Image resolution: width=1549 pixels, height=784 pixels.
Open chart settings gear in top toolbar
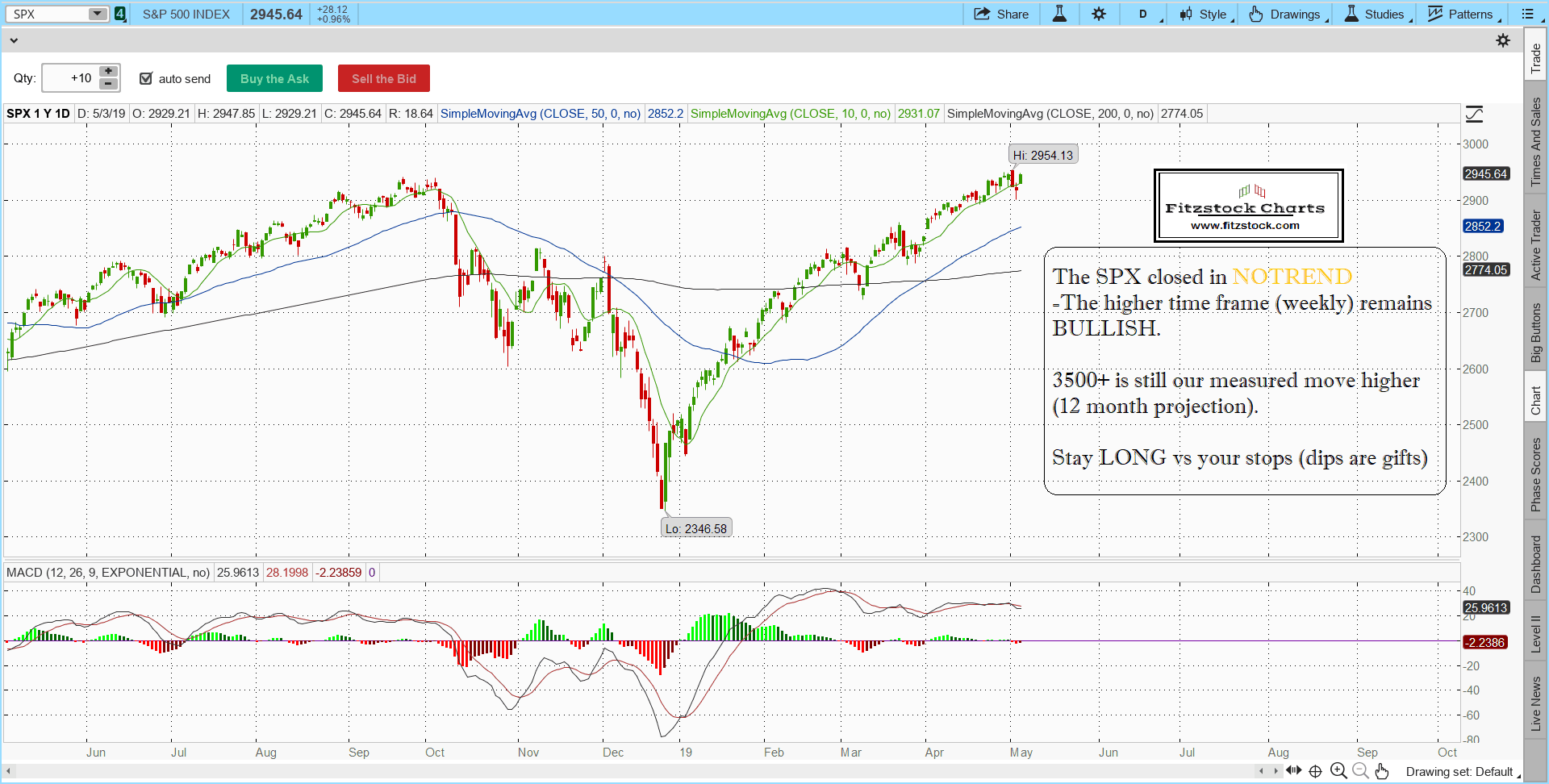click(1099, 14)
